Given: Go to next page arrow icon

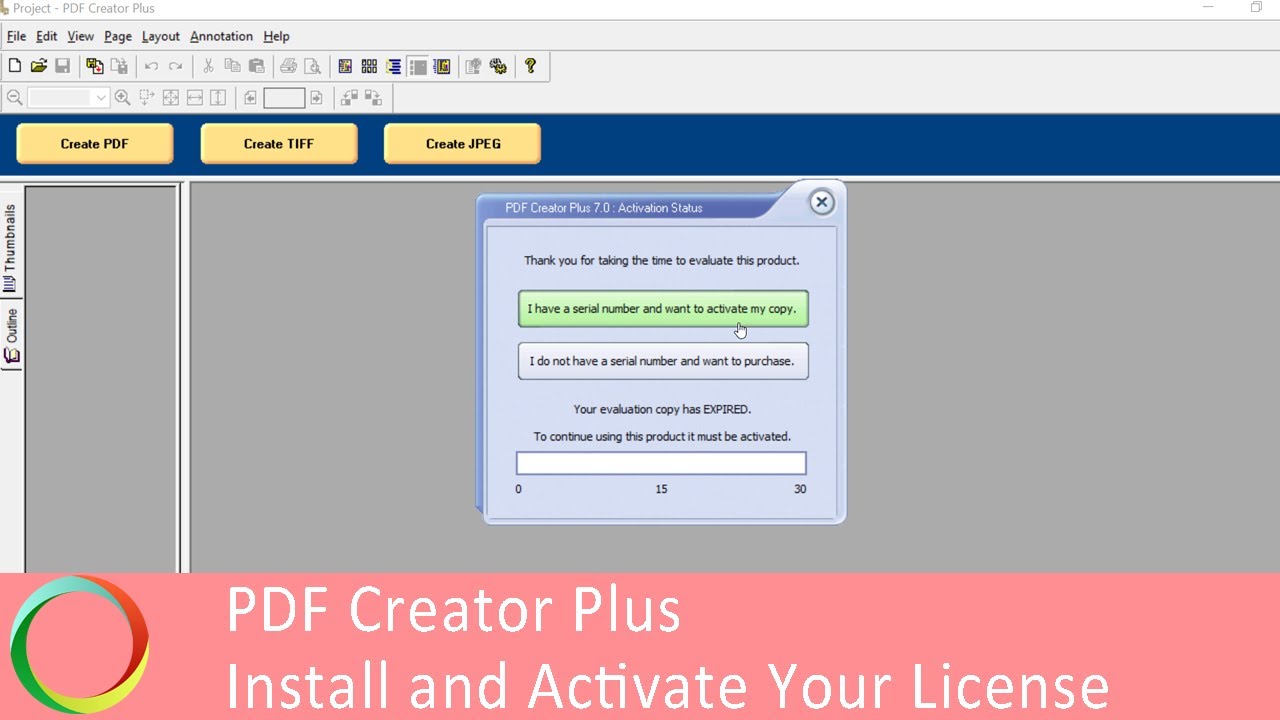Looking at the screenshot, I should click(x=316, y=97).
